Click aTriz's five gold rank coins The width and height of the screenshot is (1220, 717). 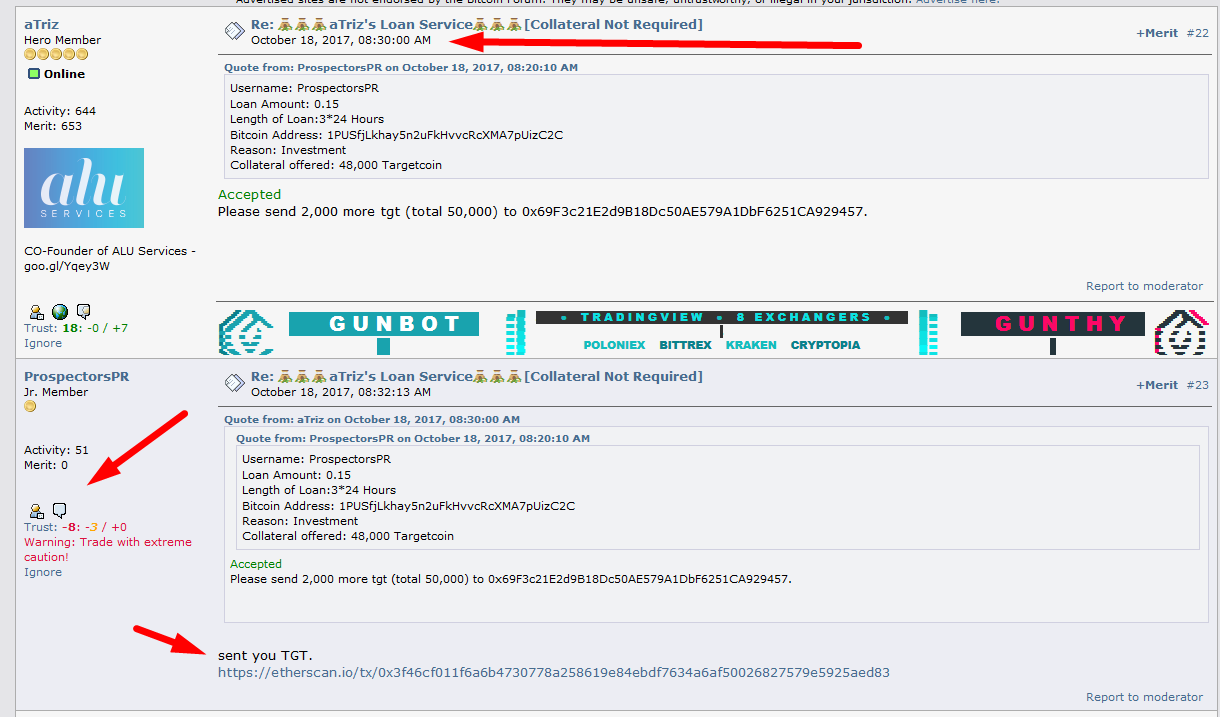pos(56,54)
